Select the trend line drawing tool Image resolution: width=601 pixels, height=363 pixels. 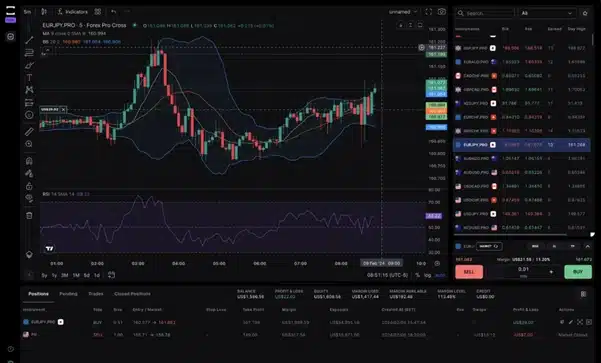29,40
